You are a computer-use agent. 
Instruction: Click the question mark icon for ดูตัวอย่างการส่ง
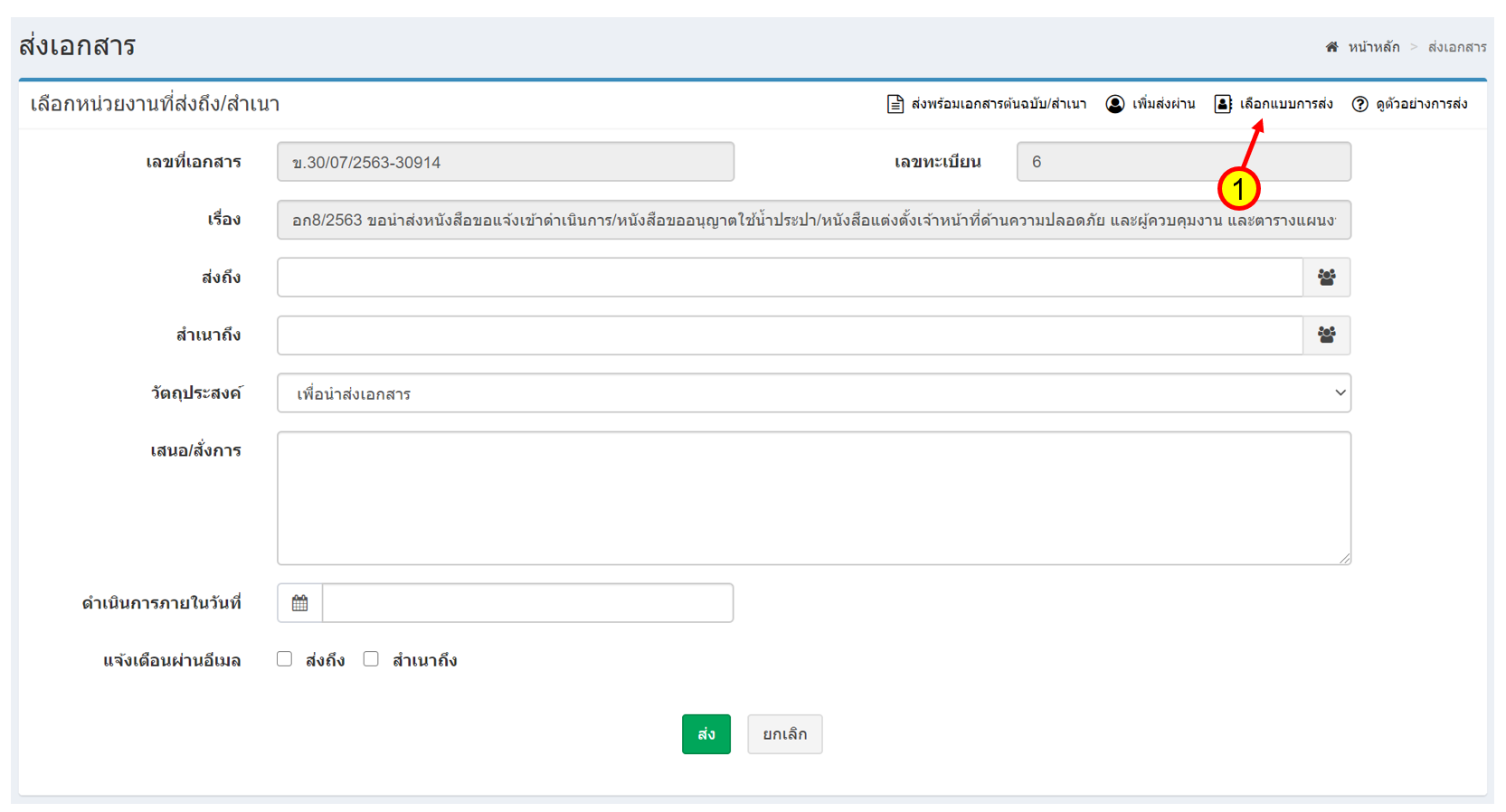(x=1359, y=104)
